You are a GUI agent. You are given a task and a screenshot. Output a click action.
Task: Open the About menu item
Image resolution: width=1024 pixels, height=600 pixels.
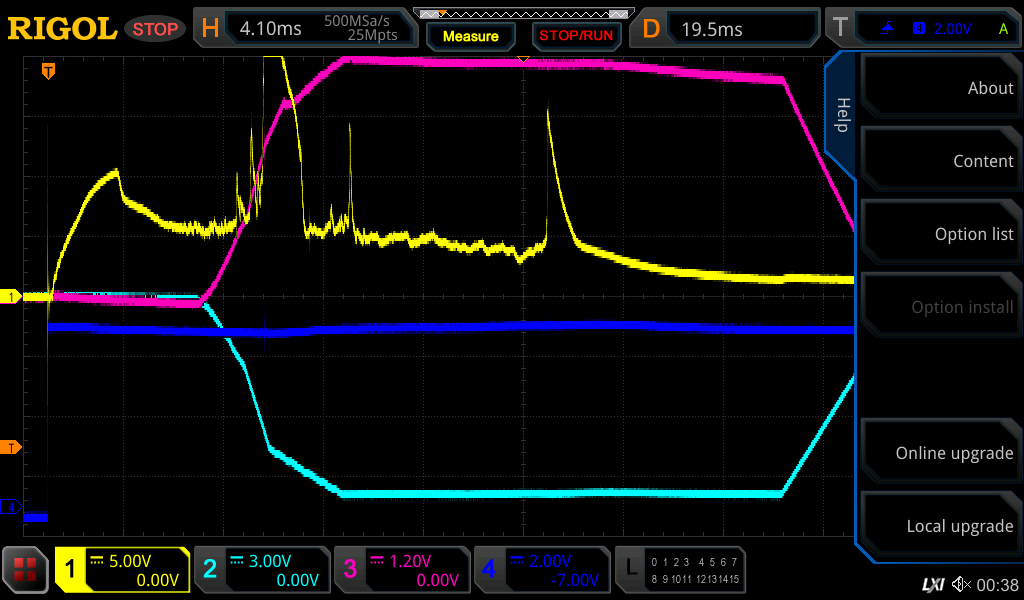tap(940, 88)
